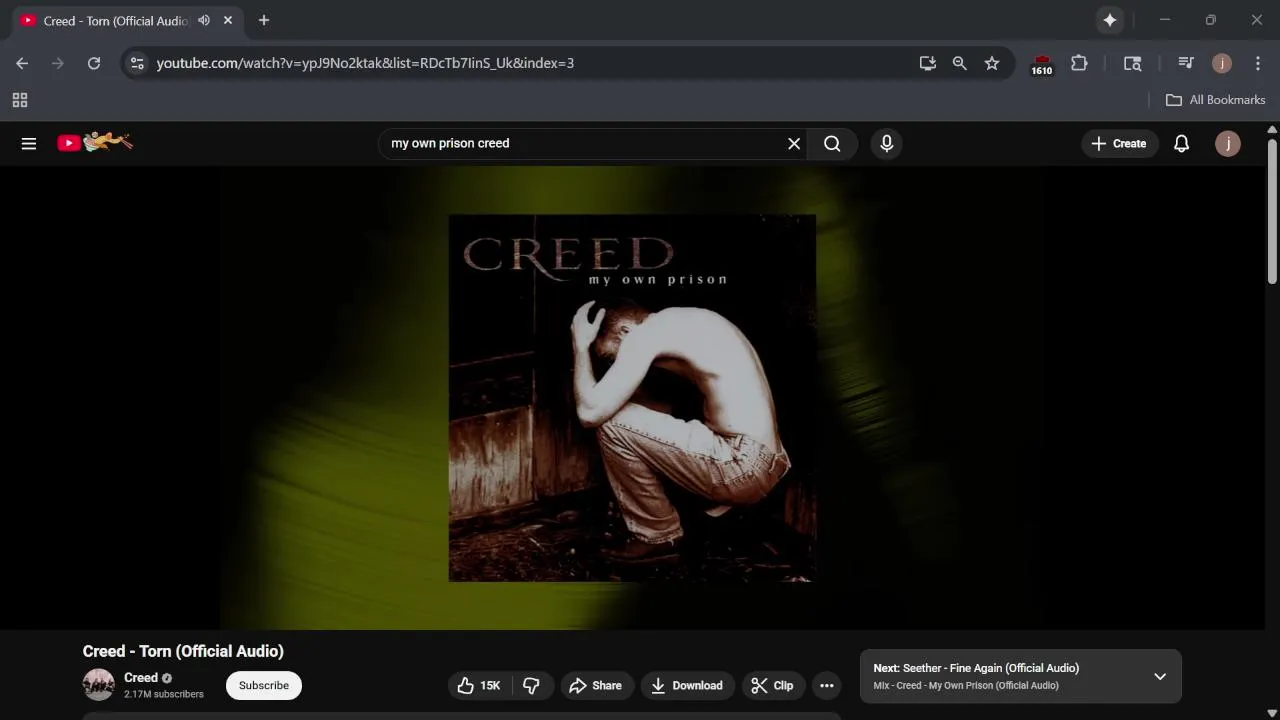1280x720 pixels.
Task: Open Chrome three-dot menu
Action: [x=1258, y=63]
